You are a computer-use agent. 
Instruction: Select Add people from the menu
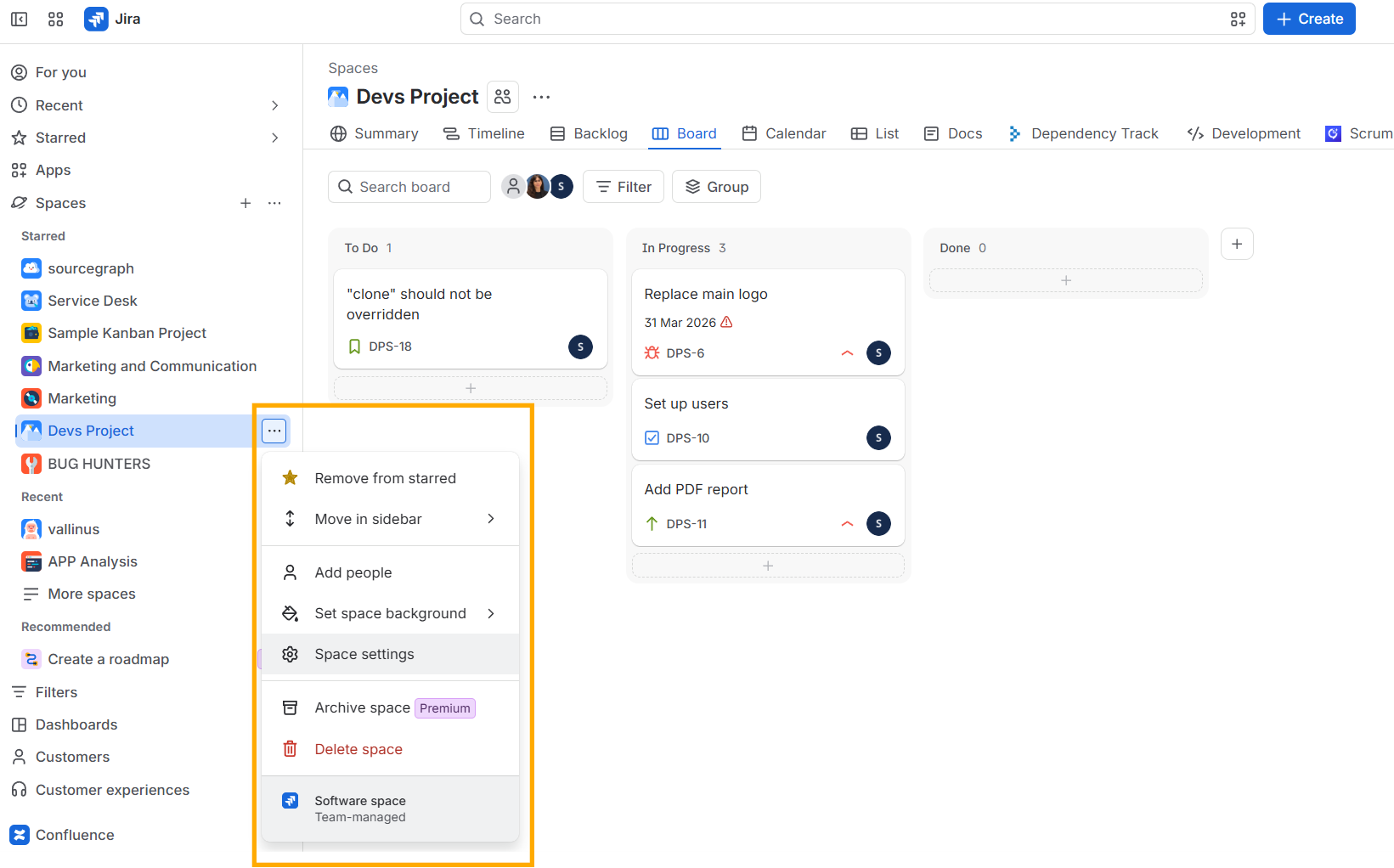click(x=390, y=572)
